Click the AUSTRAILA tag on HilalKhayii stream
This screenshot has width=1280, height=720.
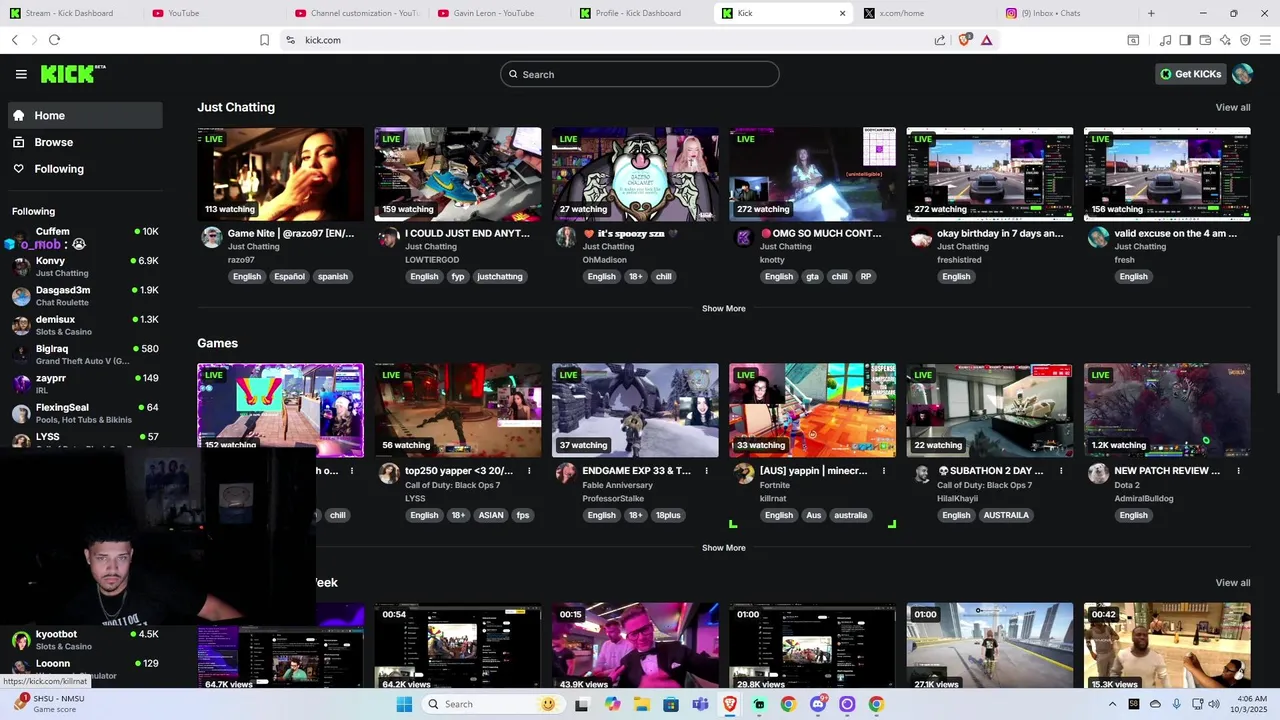[x=1006, y=516]
